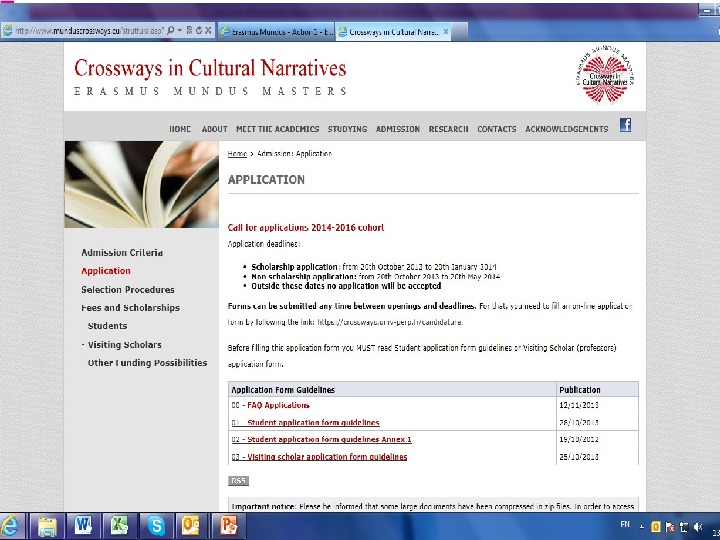The image size is (720, 540).
Task: Open Internet Explorer from the taskbar
Action: pyautogui.click(x=9, y=526)
